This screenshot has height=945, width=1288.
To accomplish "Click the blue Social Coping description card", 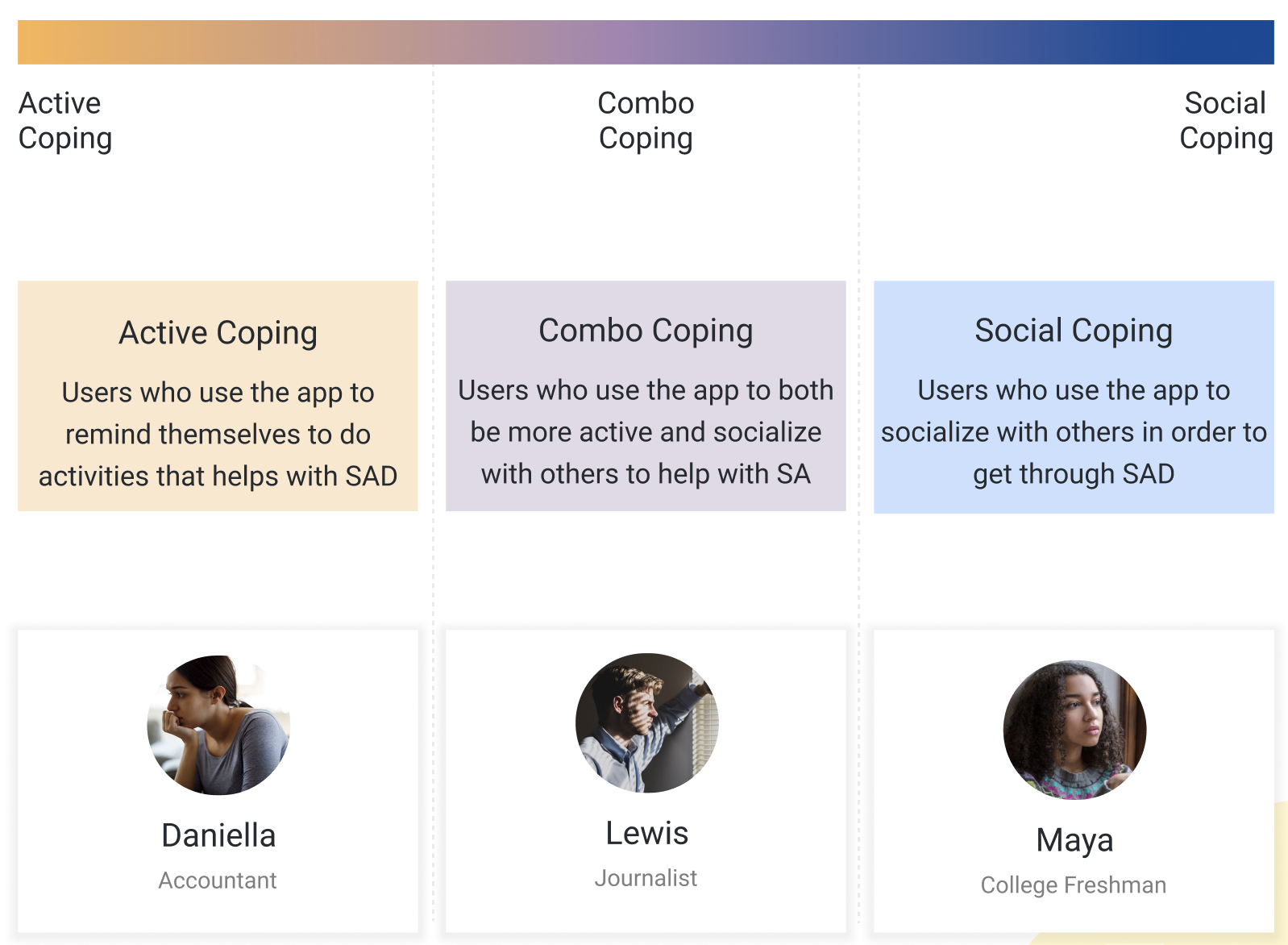I will point(1074,397).
